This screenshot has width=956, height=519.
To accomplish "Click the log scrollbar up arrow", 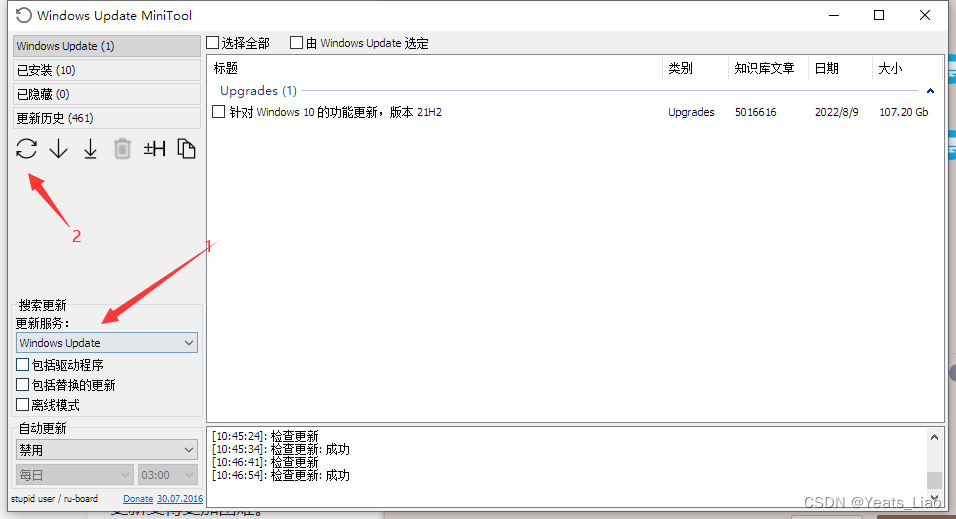I will [x=934, y=437].
